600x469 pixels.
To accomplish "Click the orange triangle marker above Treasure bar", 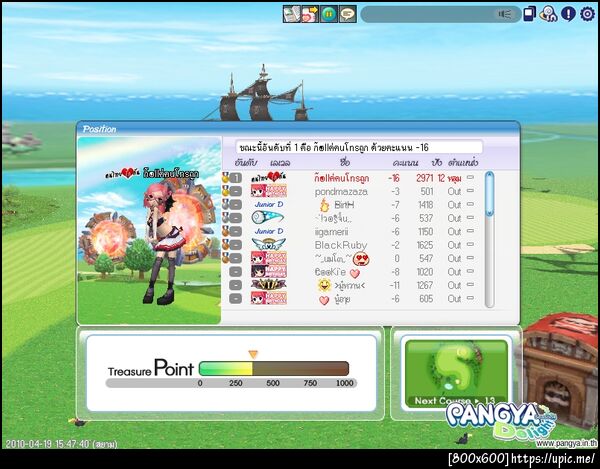I will (253, 354).
